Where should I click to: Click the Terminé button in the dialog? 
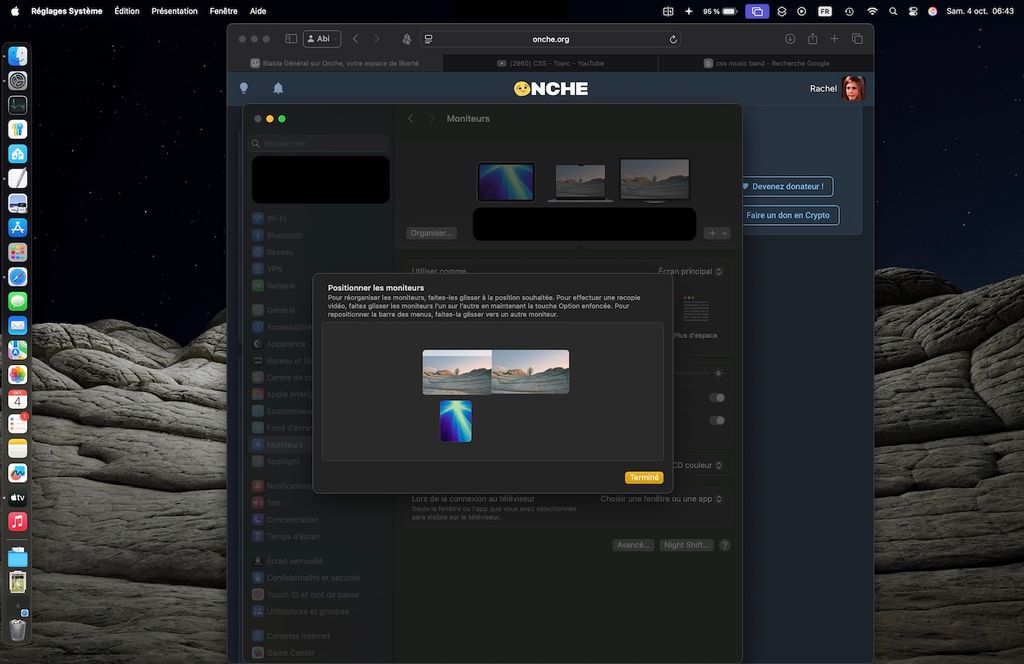click(x=644, y=478)
